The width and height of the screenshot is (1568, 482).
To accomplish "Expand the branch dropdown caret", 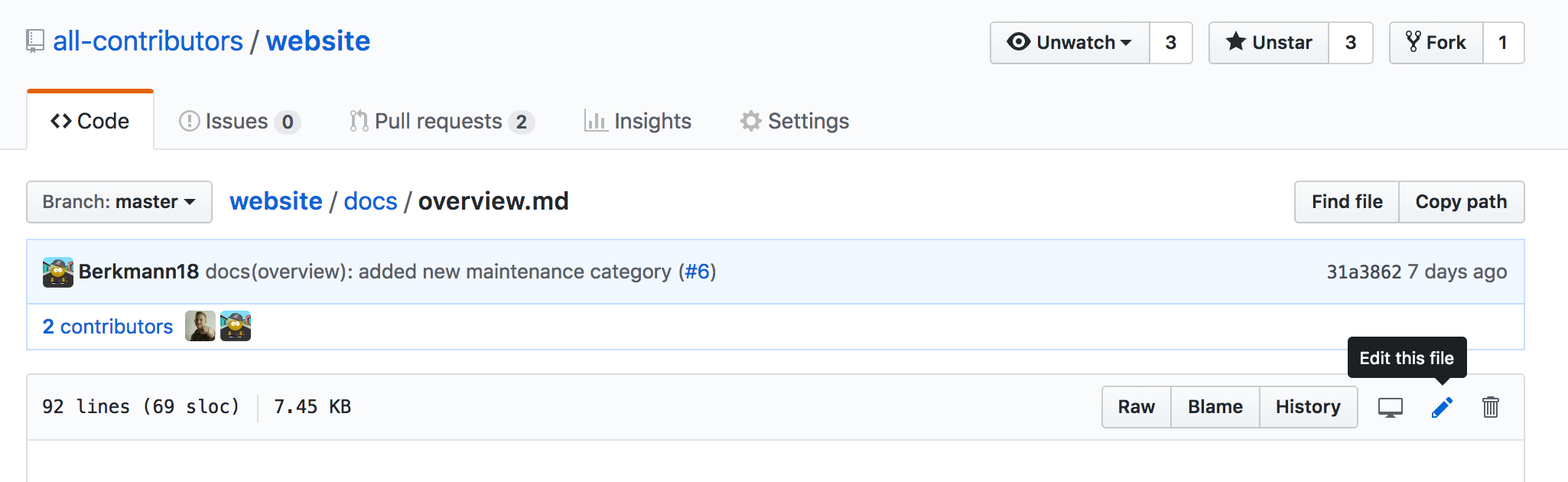I will tap(191, 202).
